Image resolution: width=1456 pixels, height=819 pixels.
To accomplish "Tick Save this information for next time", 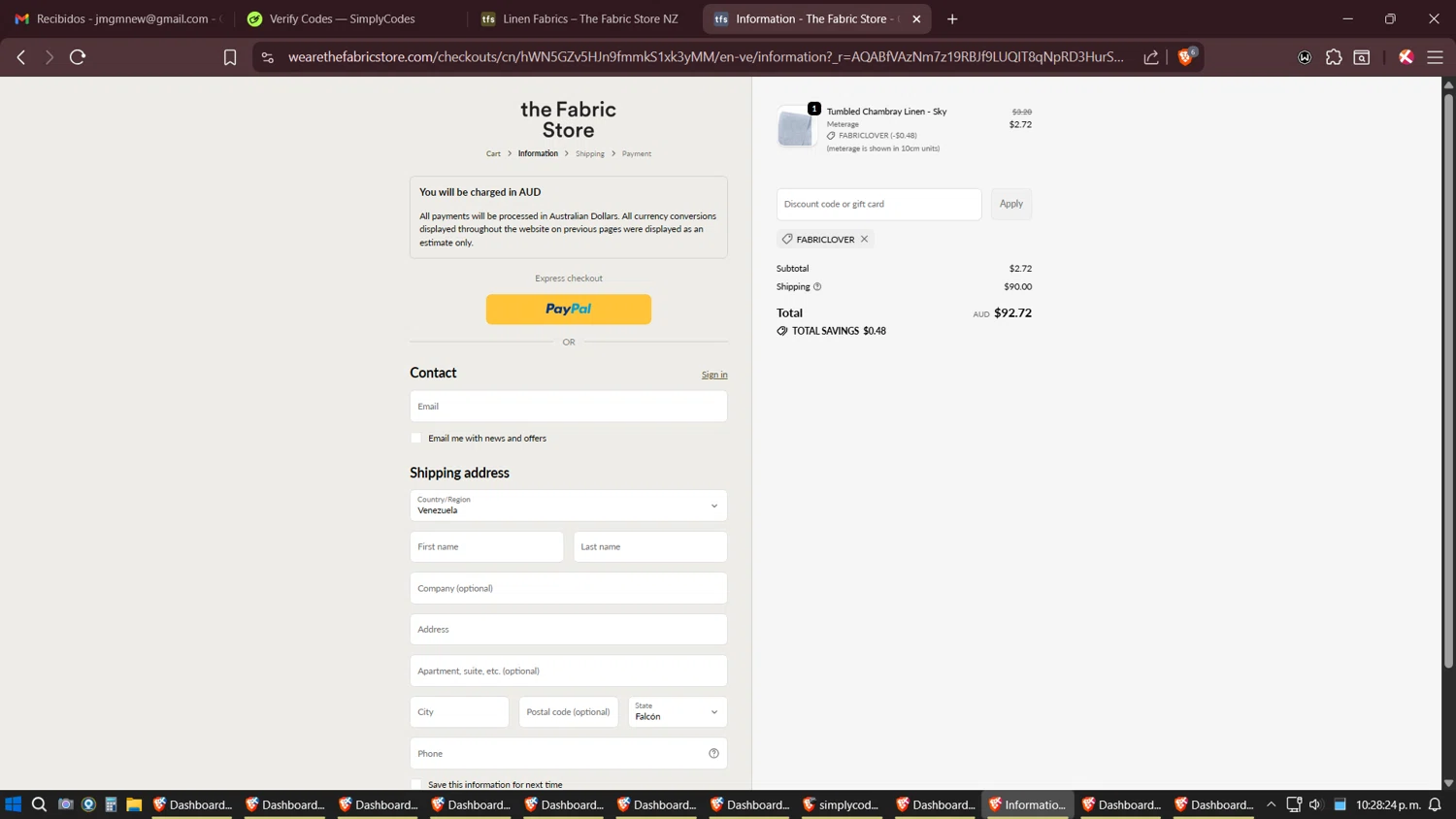I will (x=416, y=784).
